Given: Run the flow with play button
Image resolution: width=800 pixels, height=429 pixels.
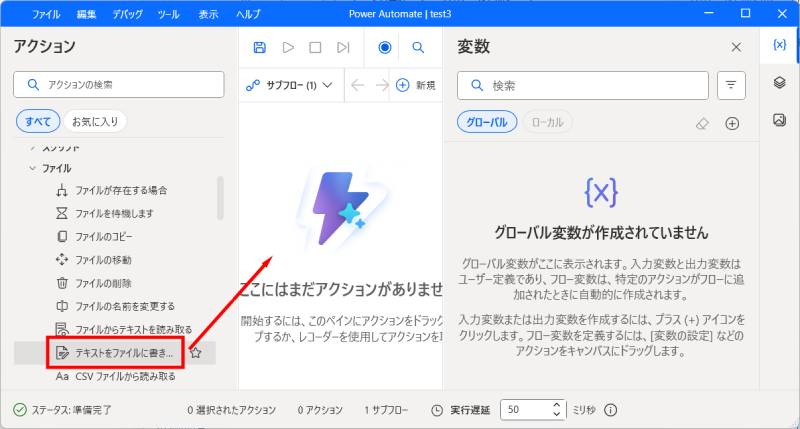Looking at the screenshot, I should click(288, 47).
